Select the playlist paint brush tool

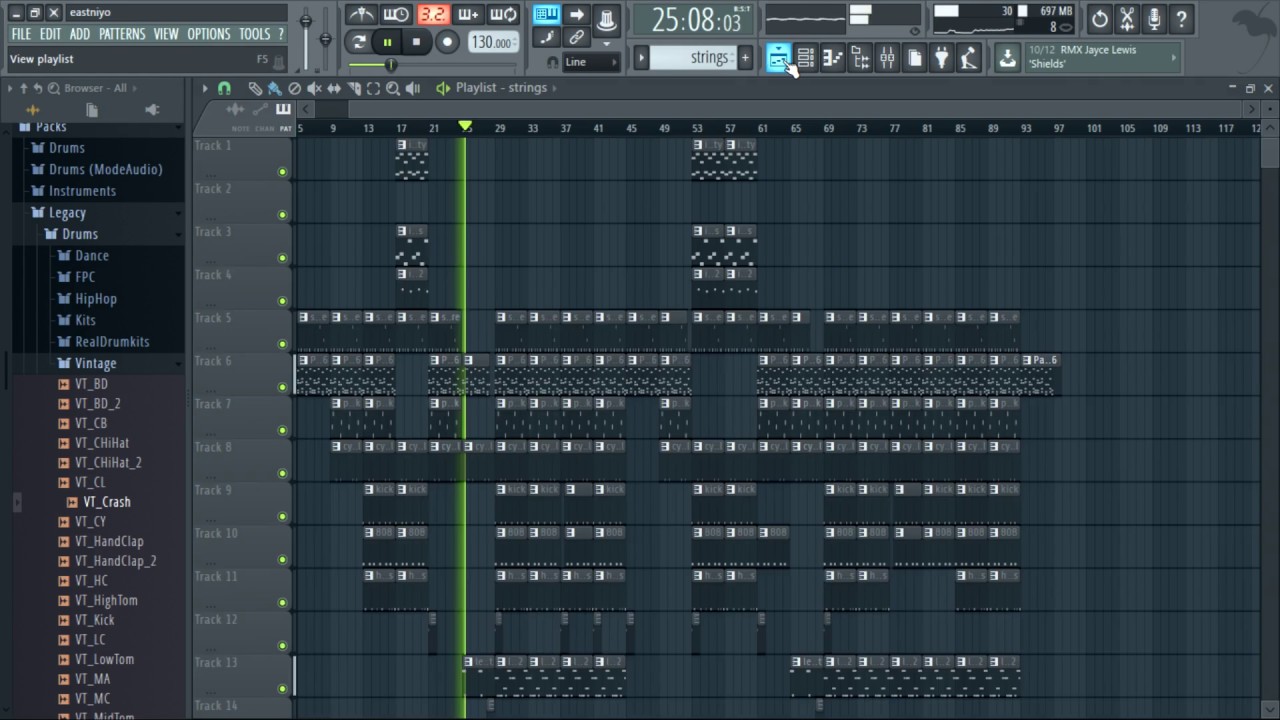[x=274, y=88]
